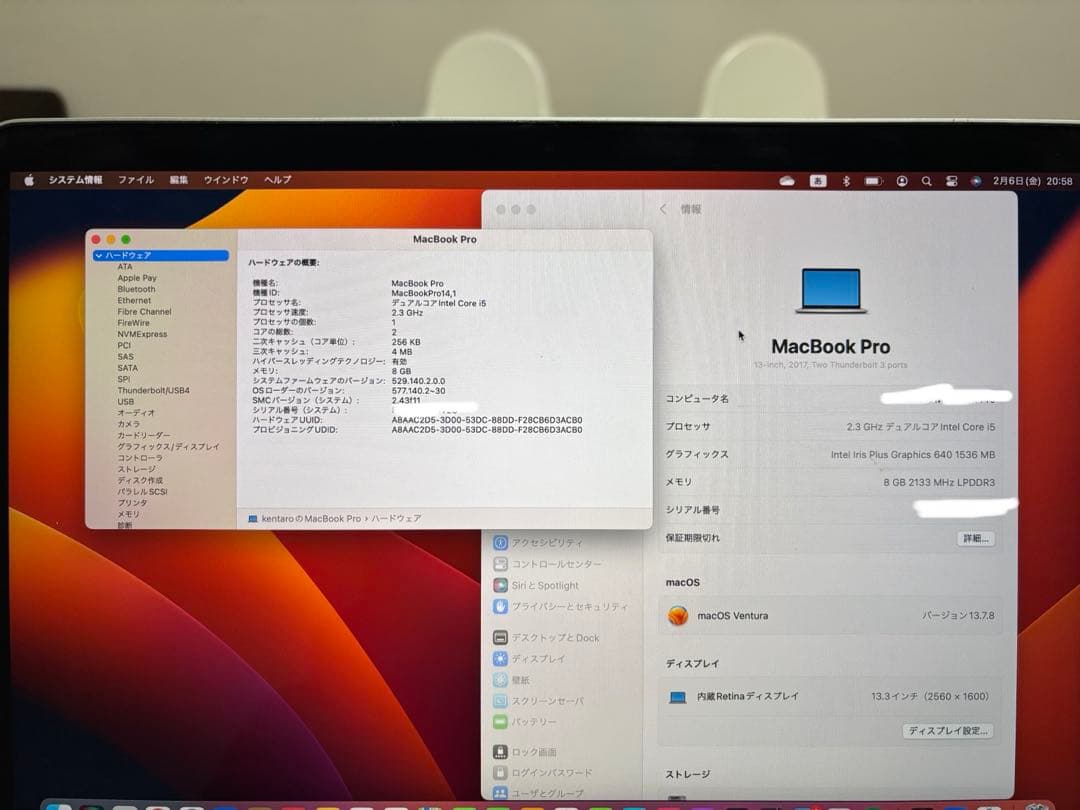Select Bluetooth in hardware sidebar
Image resolution: width=1080 pixels, height=810 pixels.
tap(136, 289)
